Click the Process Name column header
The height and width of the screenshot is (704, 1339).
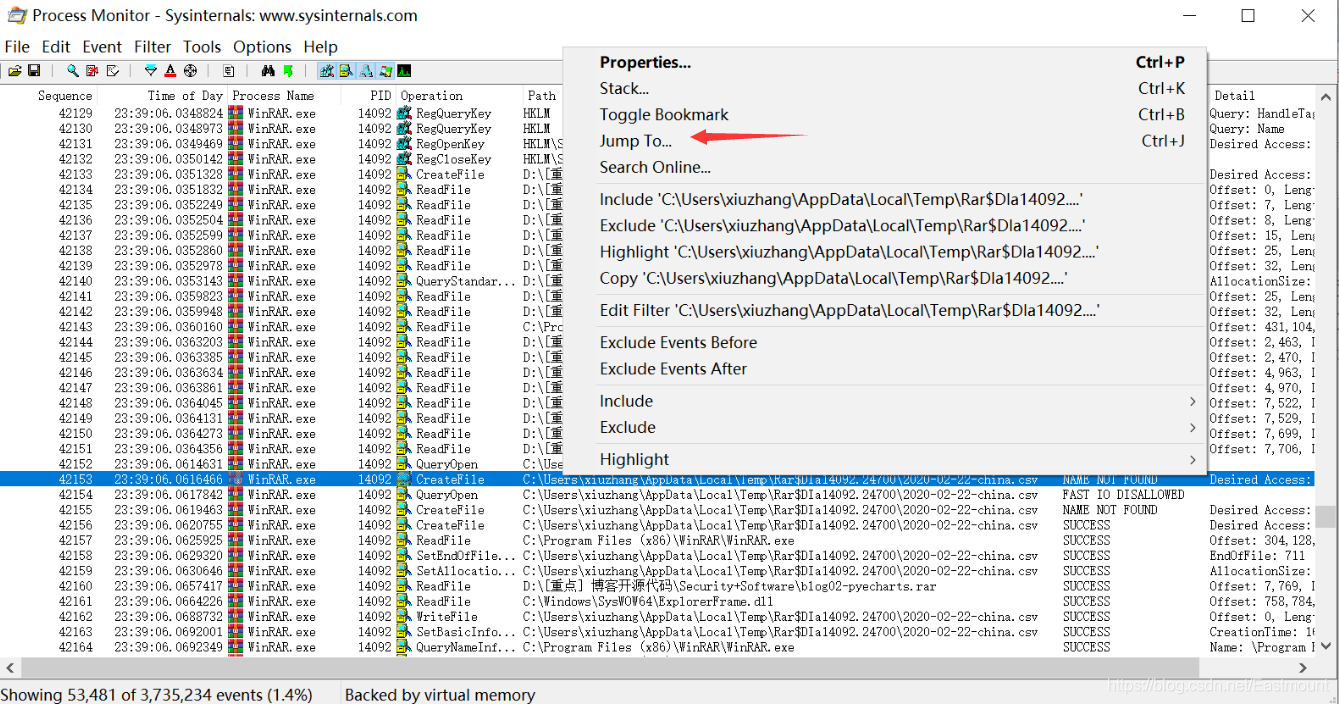click(x=273, y=96)
